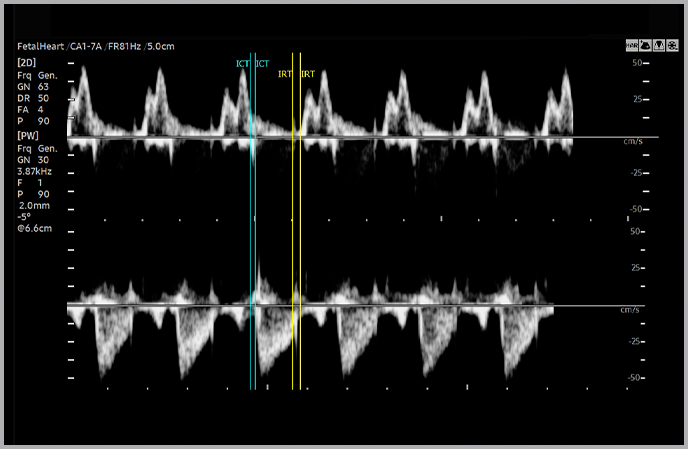Image resolution: width=688 pixels, height=449 pixels.
Task: Select the left cyan ICT label
Action: [242, 64]
